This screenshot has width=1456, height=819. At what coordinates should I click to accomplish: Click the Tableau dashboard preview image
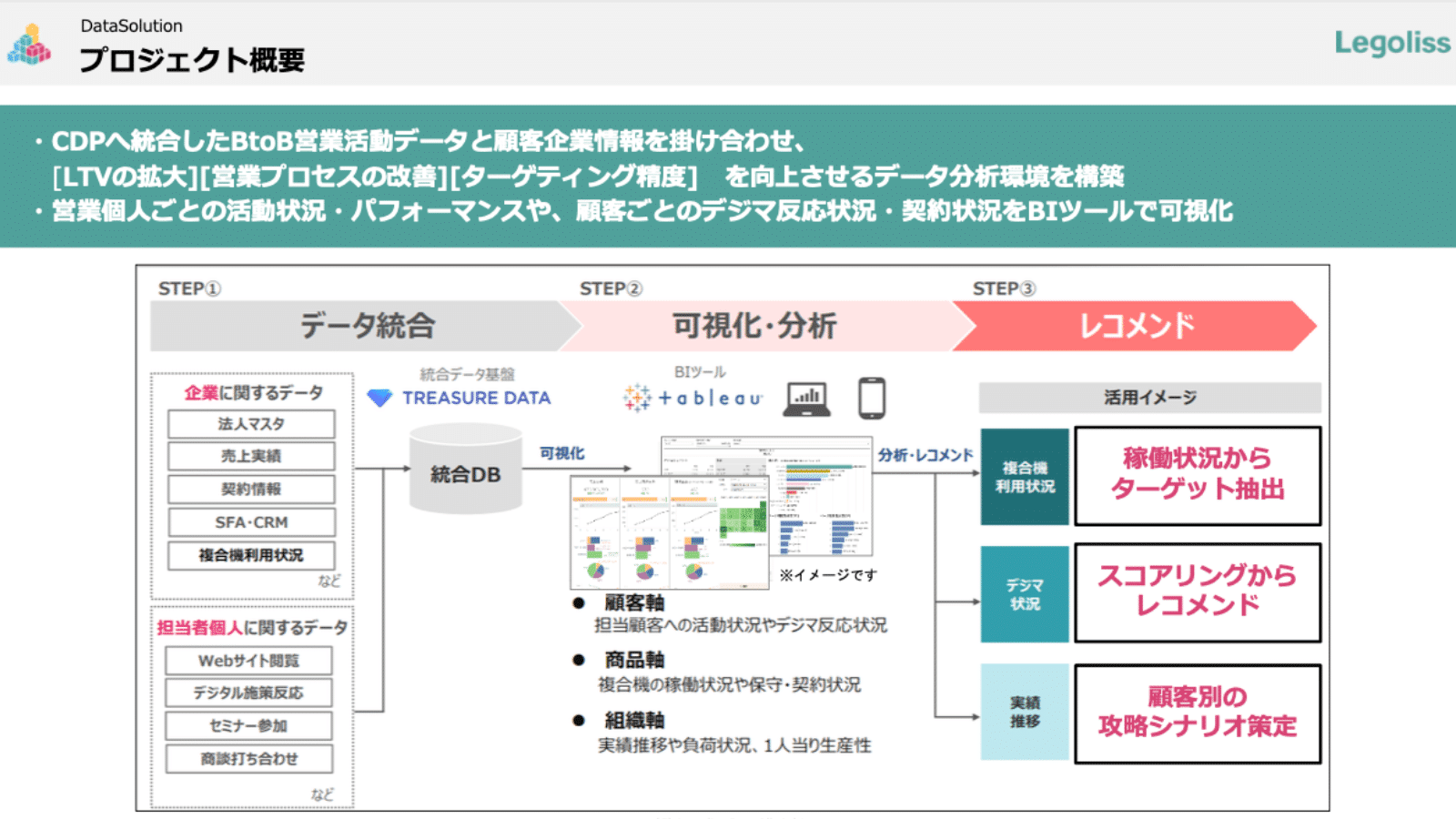click(721, 511)
